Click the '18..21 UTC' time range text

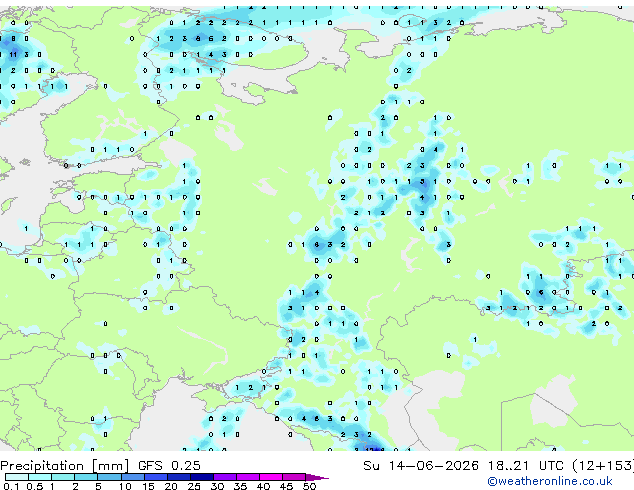[x=525, y=466]
